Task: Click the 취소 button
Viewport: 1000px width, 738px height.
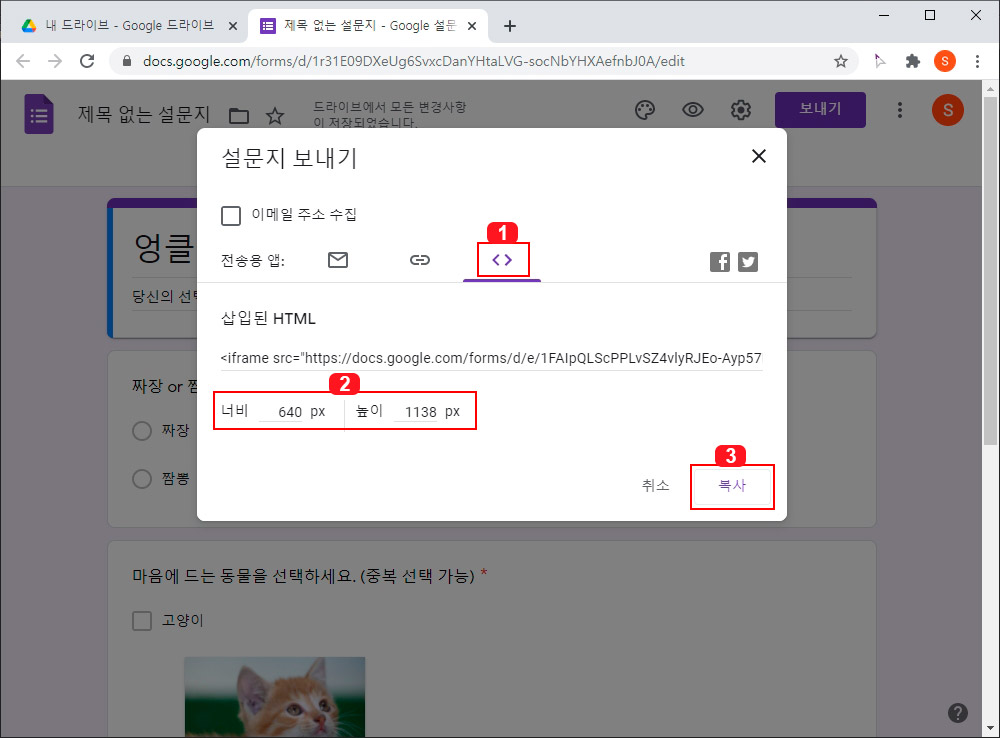Action: pos(657,487)
